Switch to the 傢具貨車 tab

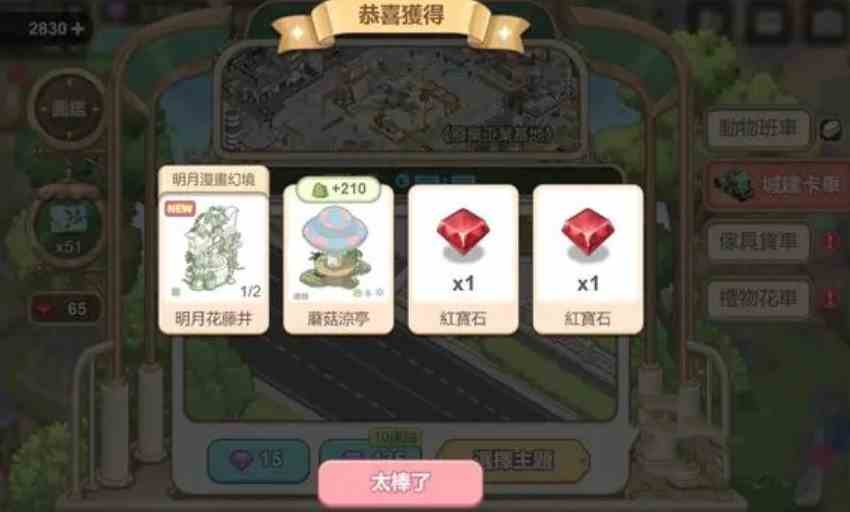click(x=758, y=242)
